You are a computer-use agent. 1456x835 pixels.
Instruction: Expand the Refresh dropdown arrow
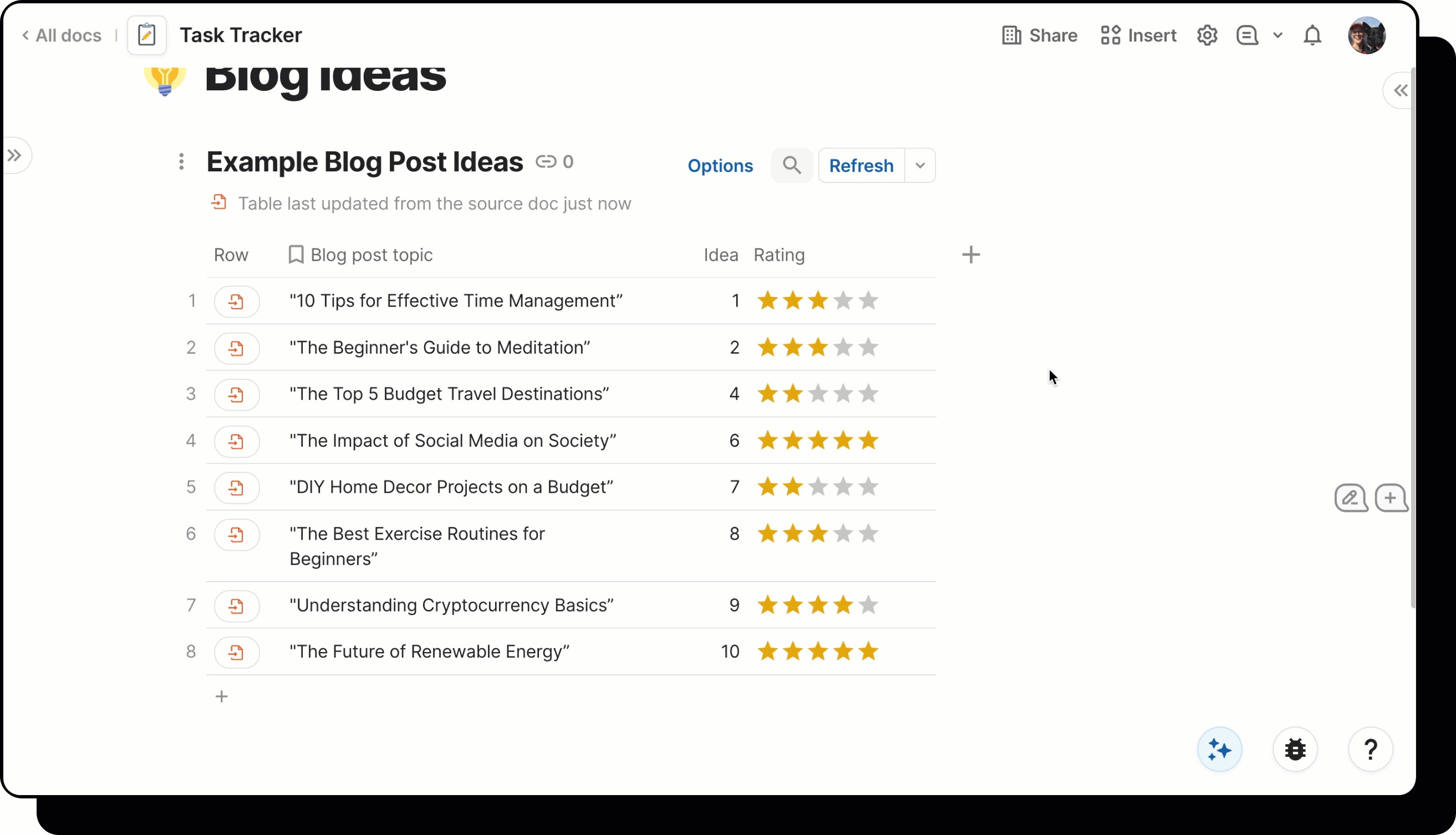(x=920, y=166)
